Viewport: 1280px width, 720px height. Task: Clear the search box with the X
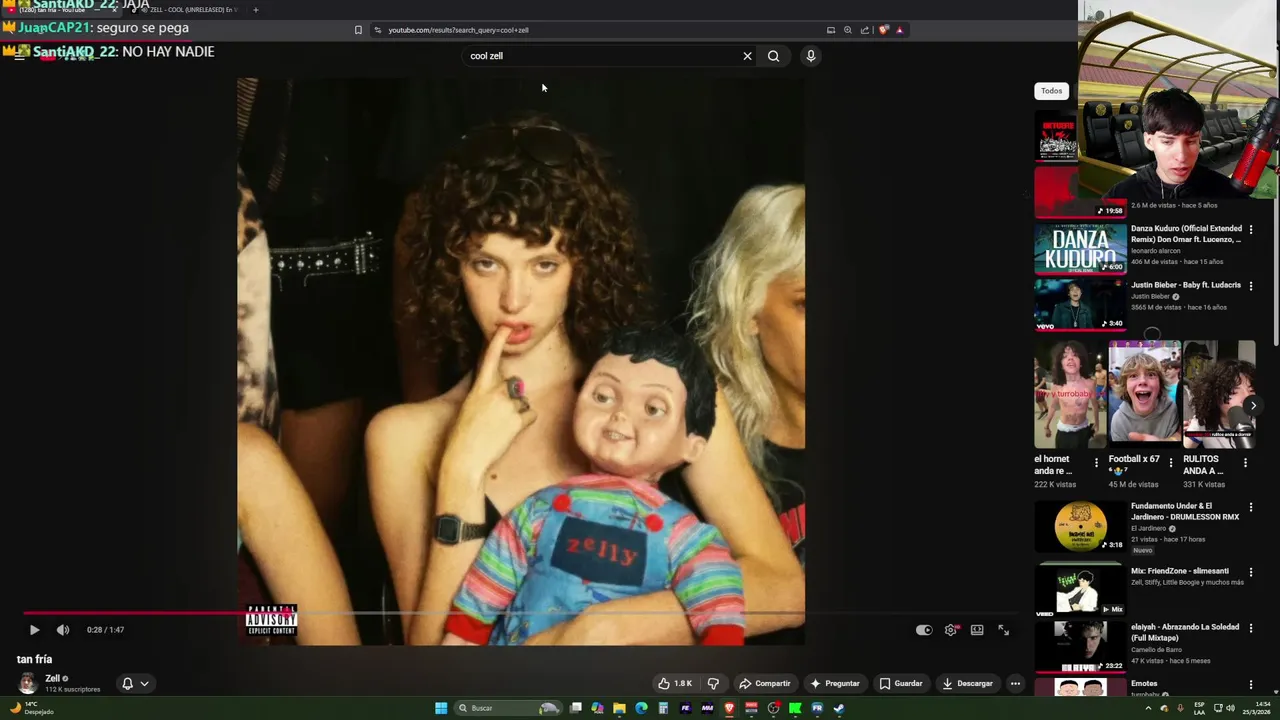(x=747, y=56)
